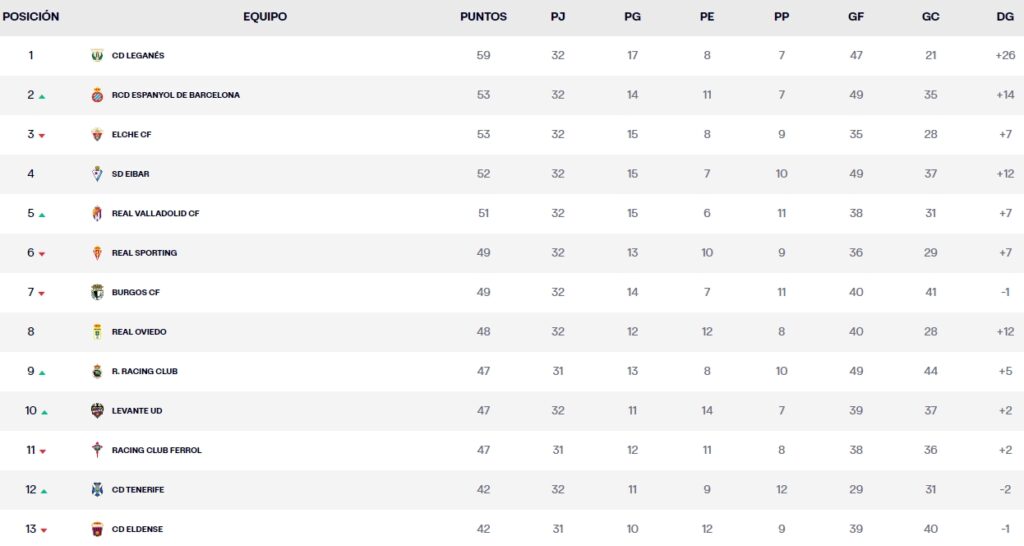Screen dimensions: 1024x546
Task: Click the EQUIPO column header
Action: (265, 17)
